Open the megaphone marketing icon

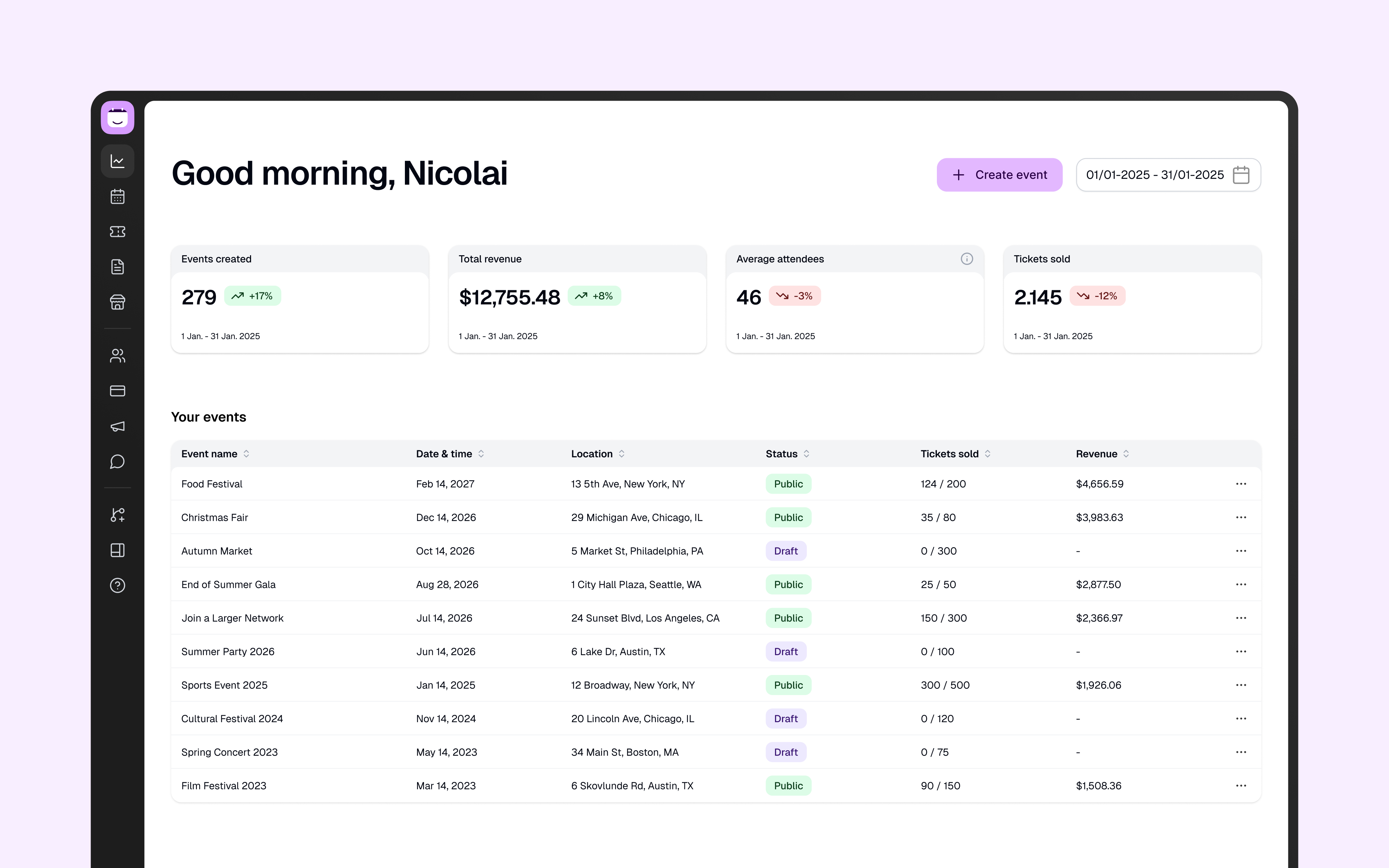tap(118, 427)
